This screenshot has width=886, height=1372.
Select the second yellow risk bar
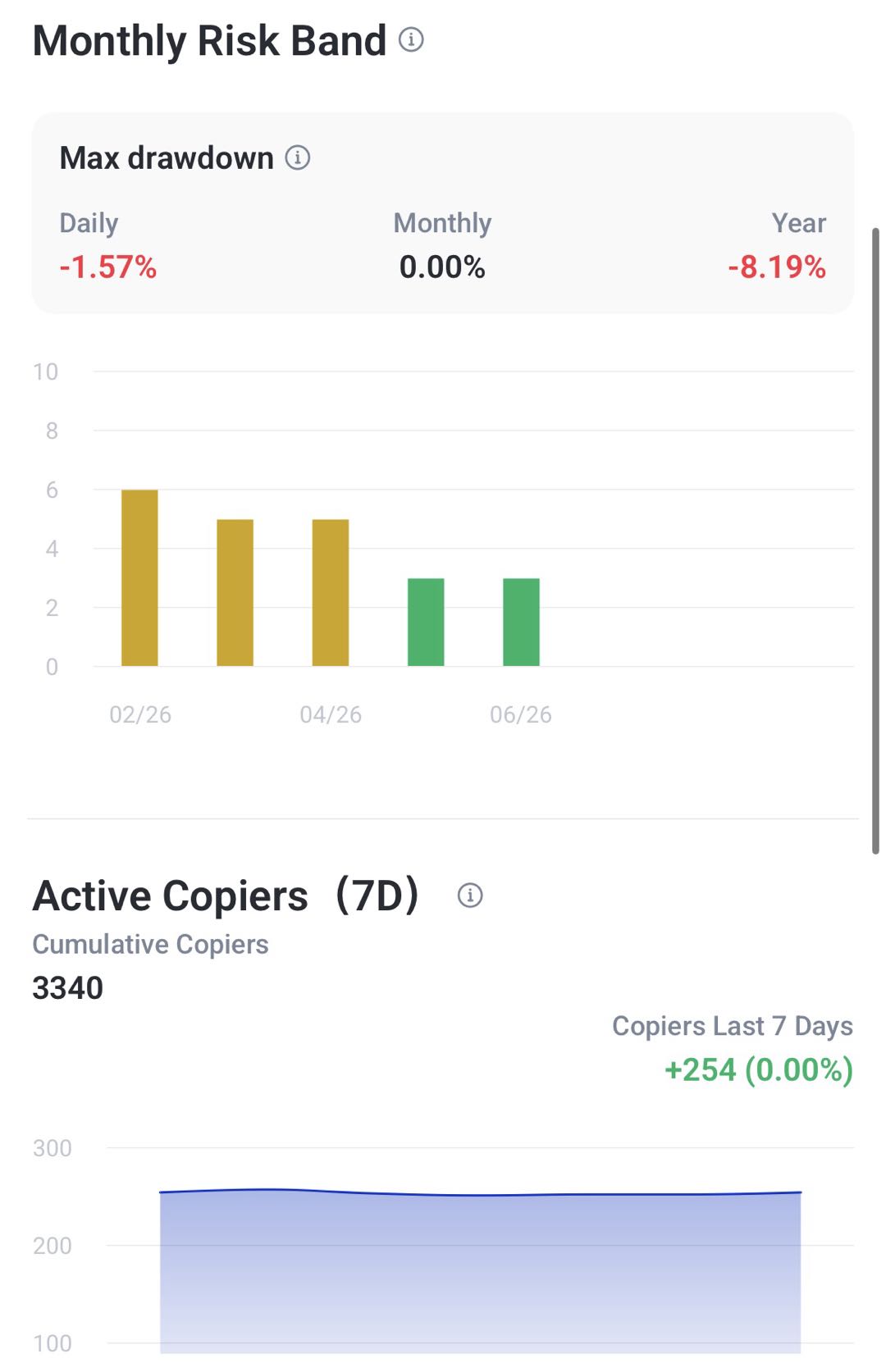(x=235, y=592)
